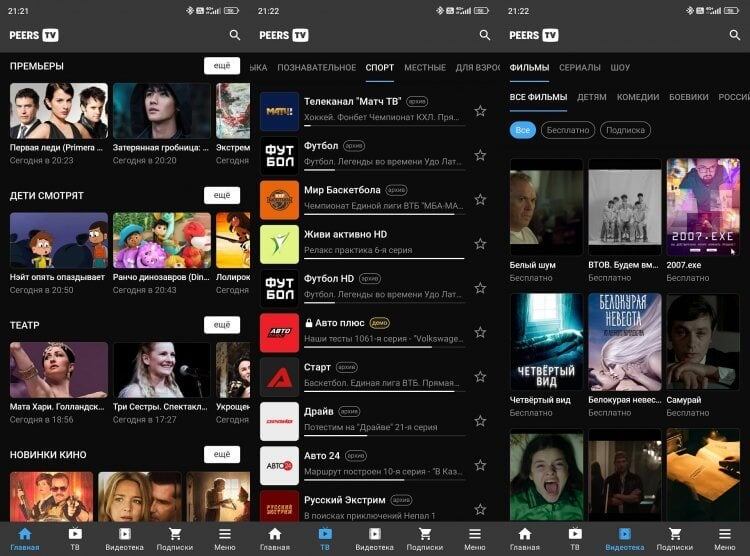
Task: Open Подписки cart icon in first screen bottom bar
Action: click(175, 534)
